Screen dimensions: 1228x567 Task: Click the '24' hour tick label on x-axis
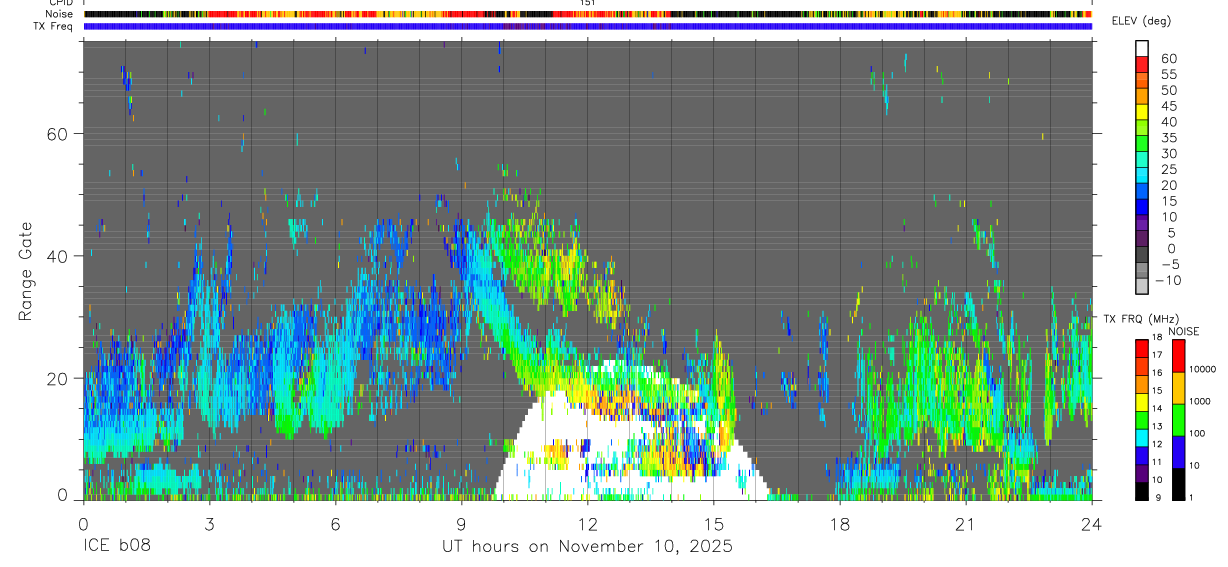pos(1092,523)
